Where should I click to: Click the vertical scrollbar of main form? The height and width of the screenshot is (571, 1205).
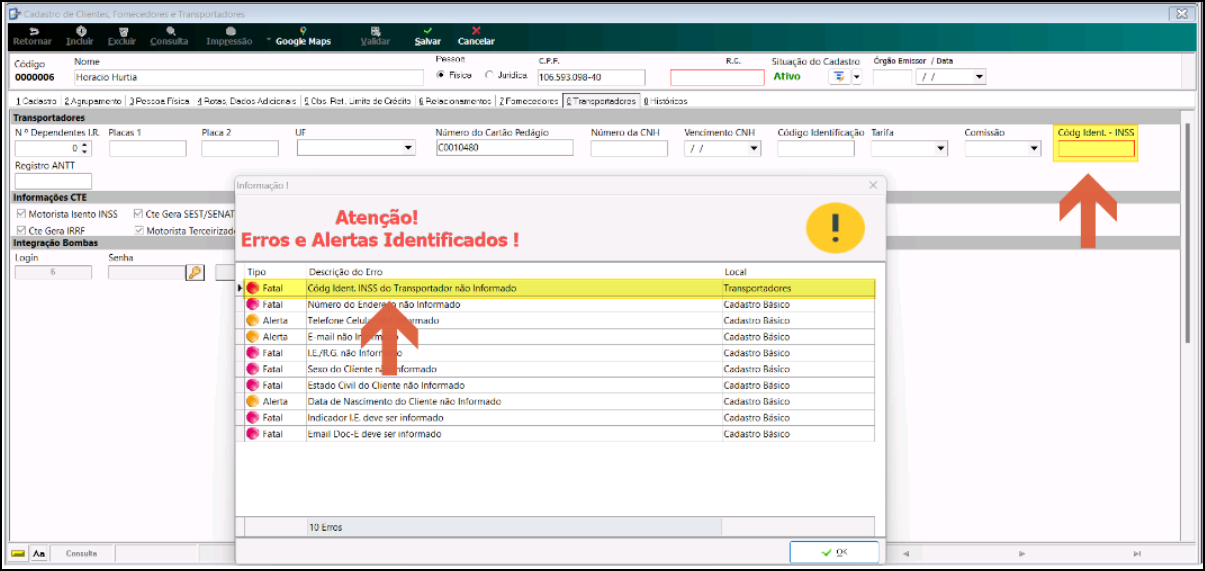1187,232
